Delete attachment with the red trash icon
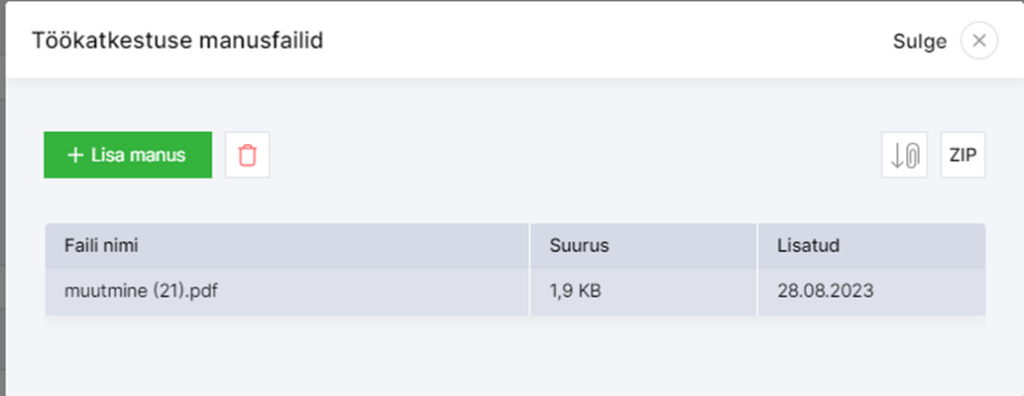The width and height of the screenshot is (1024, 396). click(248, 155)
